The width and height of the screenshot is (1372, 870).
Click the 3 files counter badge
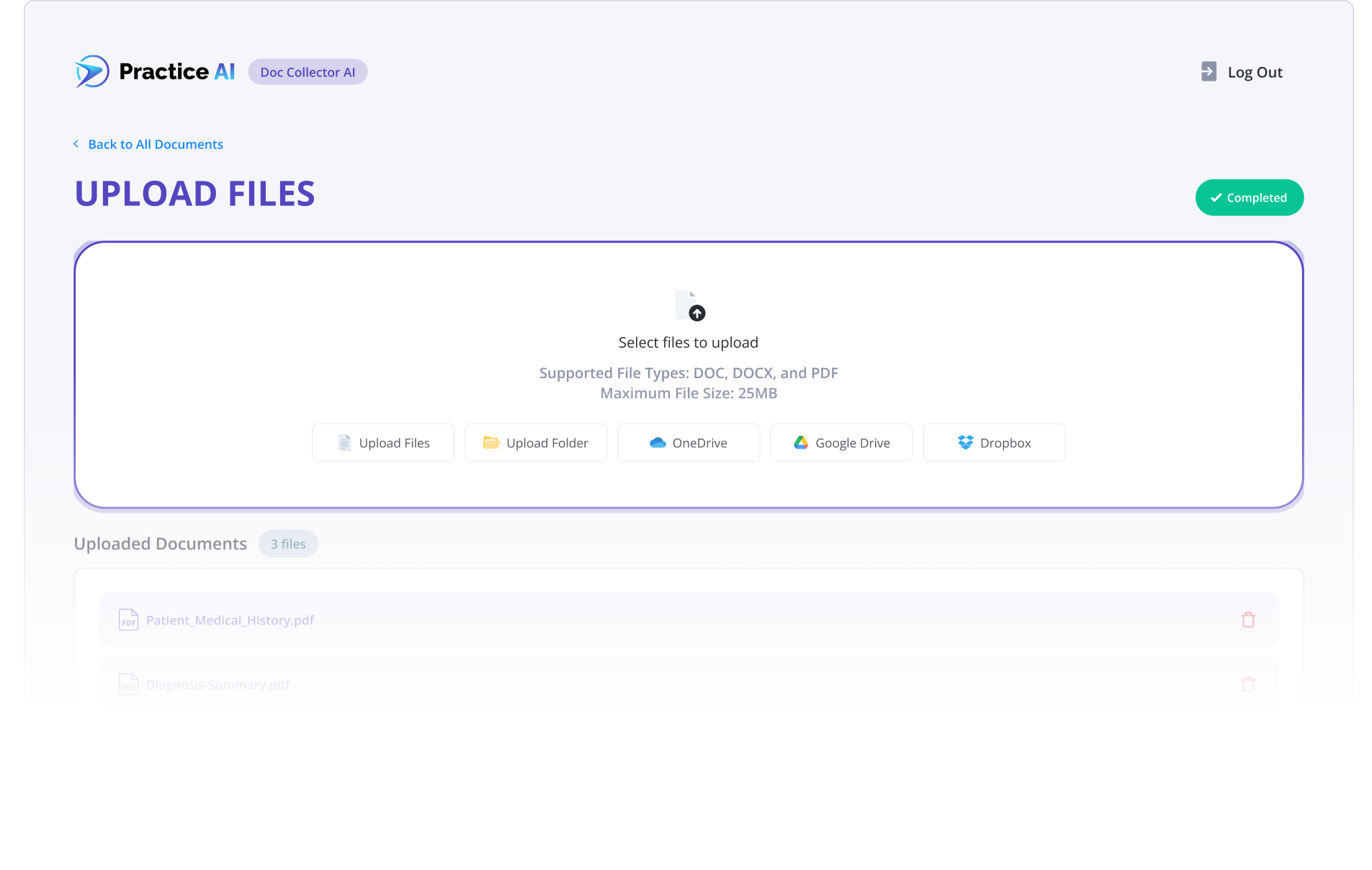288,543
